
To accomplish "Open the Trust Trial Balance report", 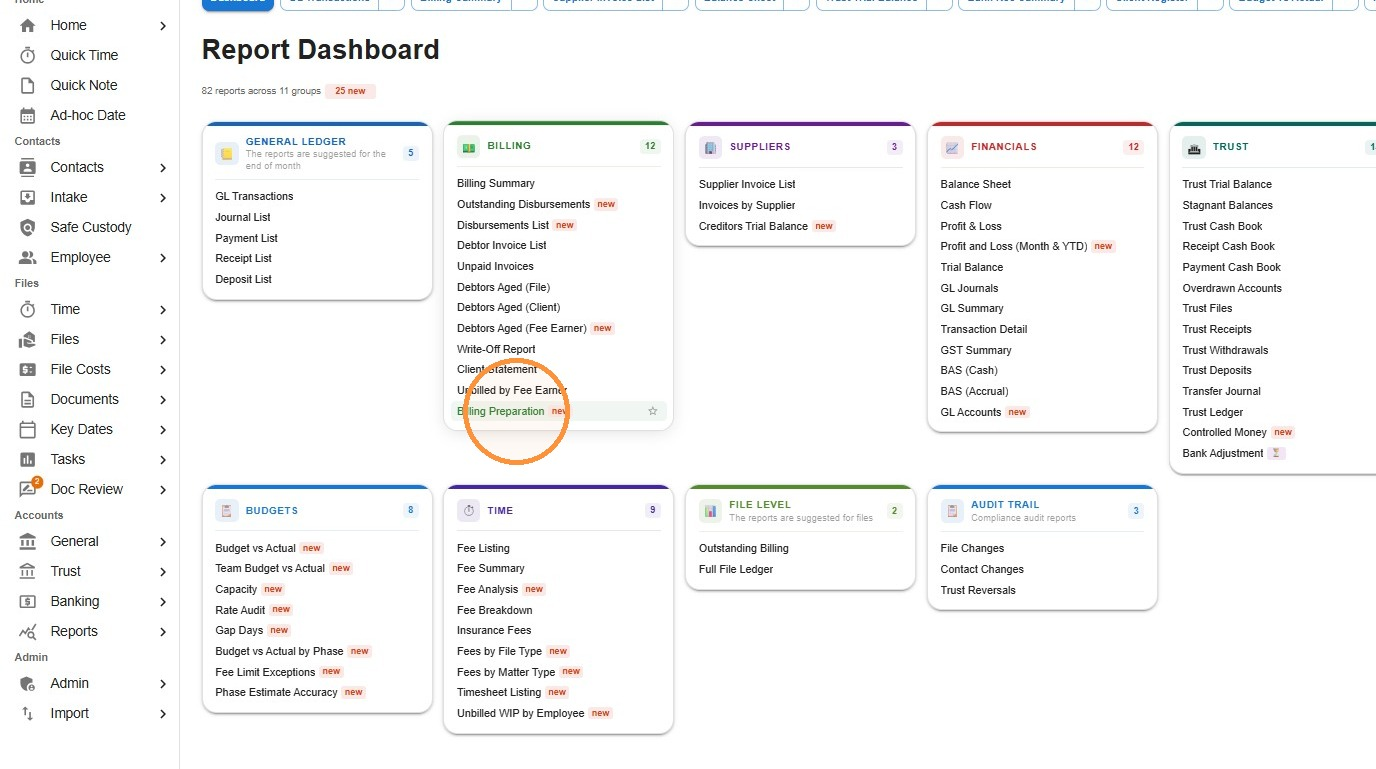I will 1227,184.
